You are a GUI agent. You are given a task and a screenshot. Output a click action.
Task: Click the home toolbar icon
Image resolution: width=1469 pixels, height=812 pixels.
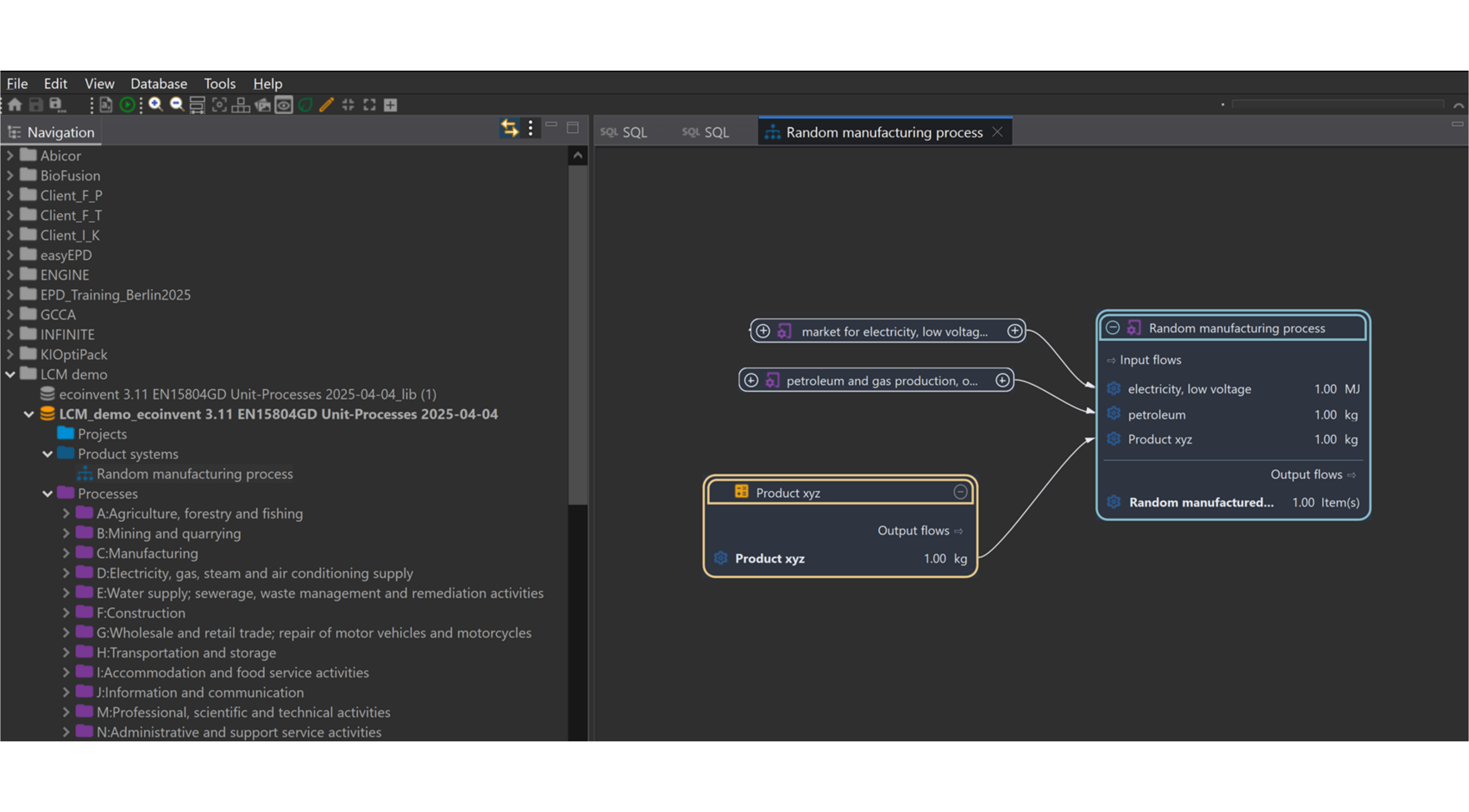click(15, 105)
